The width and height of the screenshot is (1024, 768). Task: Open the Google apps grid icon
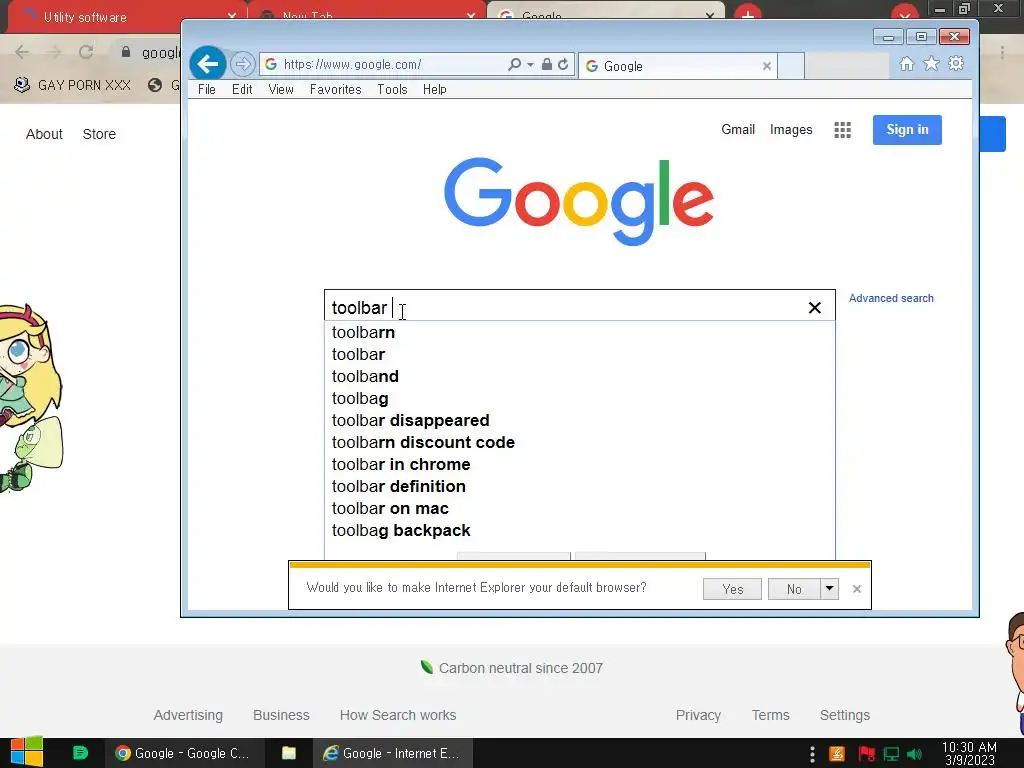point(842,130)
